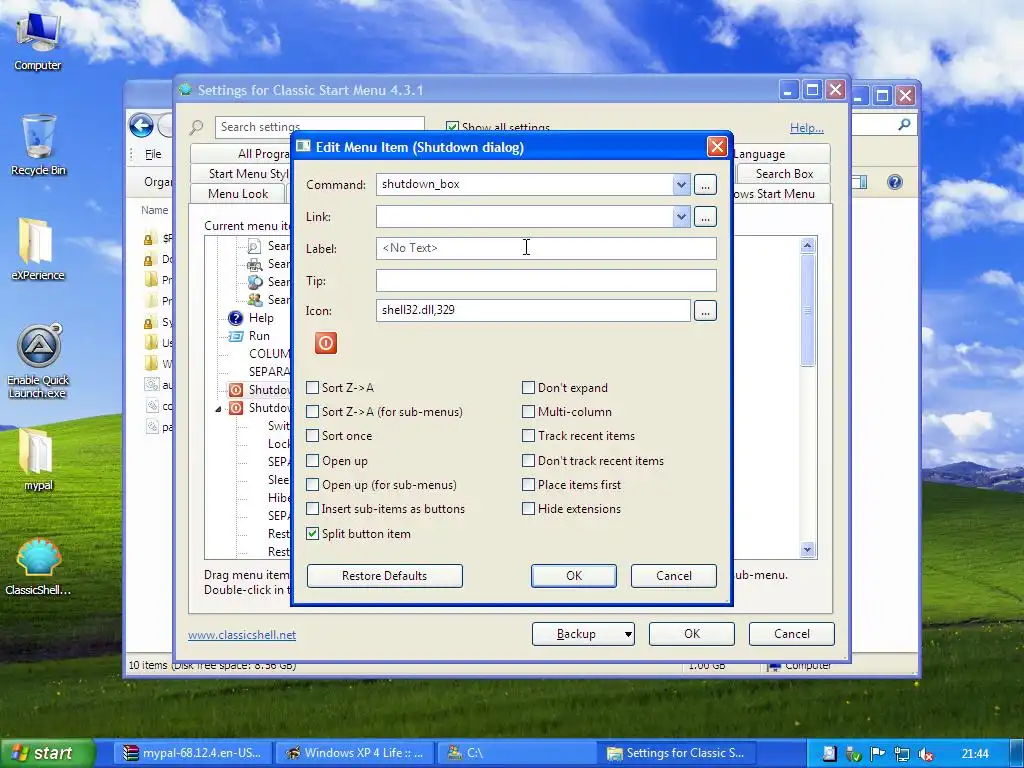
Task: Enable the Sort Z->A checkbox
Action: pyautogui.click(x=313, y=388)
